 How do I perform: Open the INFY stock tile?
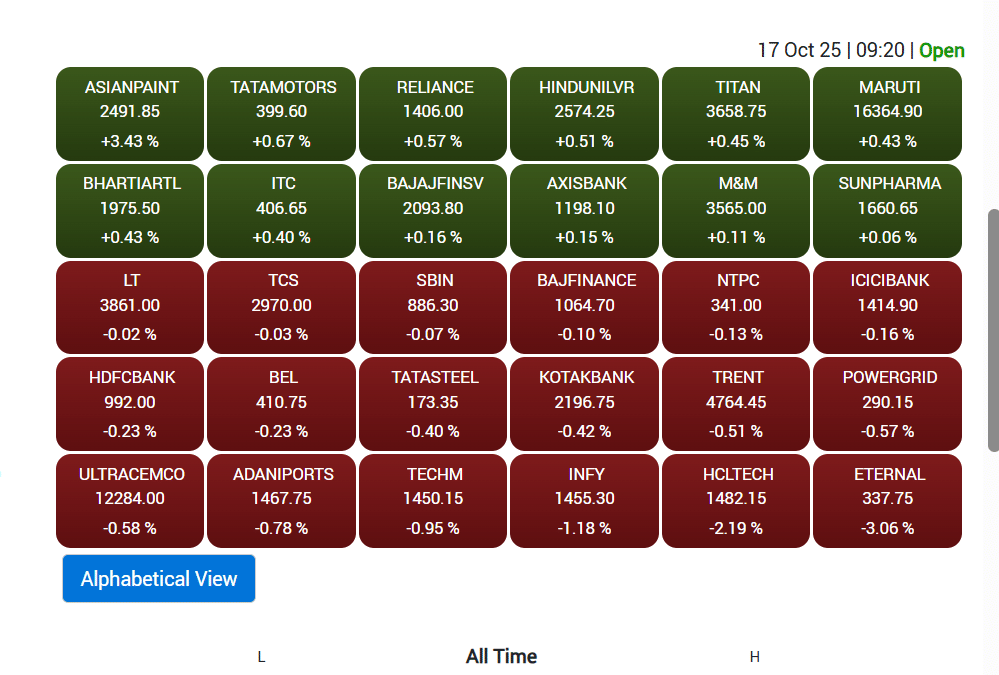coord(584,501)
